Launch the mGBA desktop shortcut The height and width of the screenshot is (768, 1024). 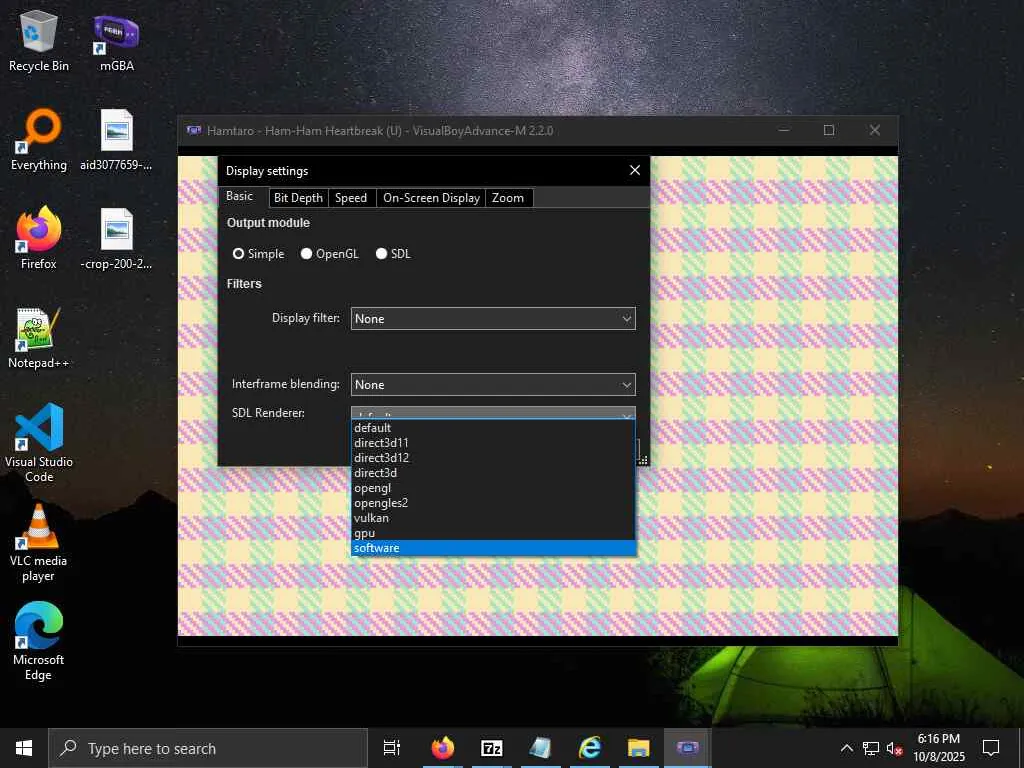(116, 41)
